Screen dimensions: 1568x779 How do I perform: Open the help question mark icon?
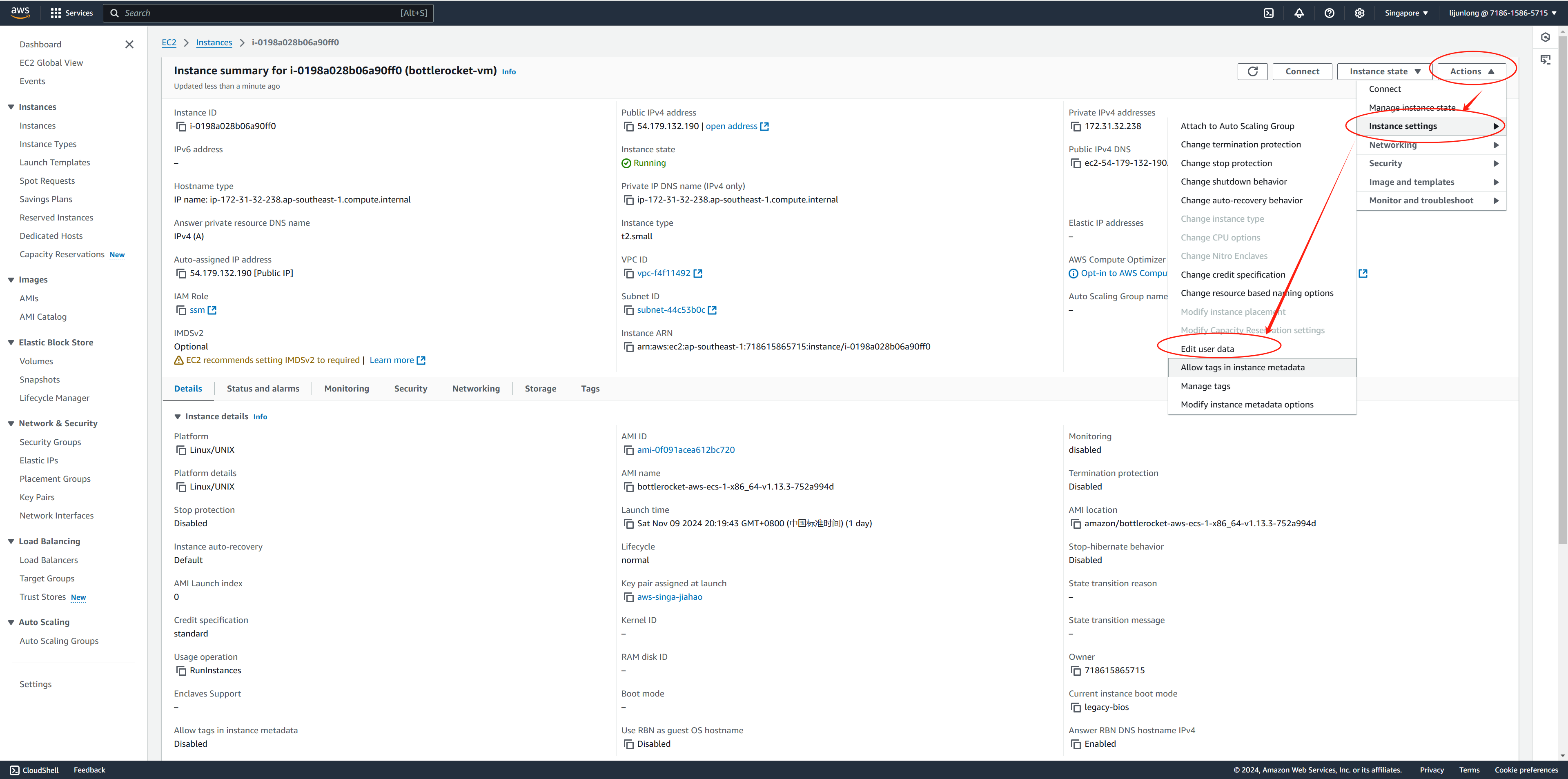(1330, 13)
